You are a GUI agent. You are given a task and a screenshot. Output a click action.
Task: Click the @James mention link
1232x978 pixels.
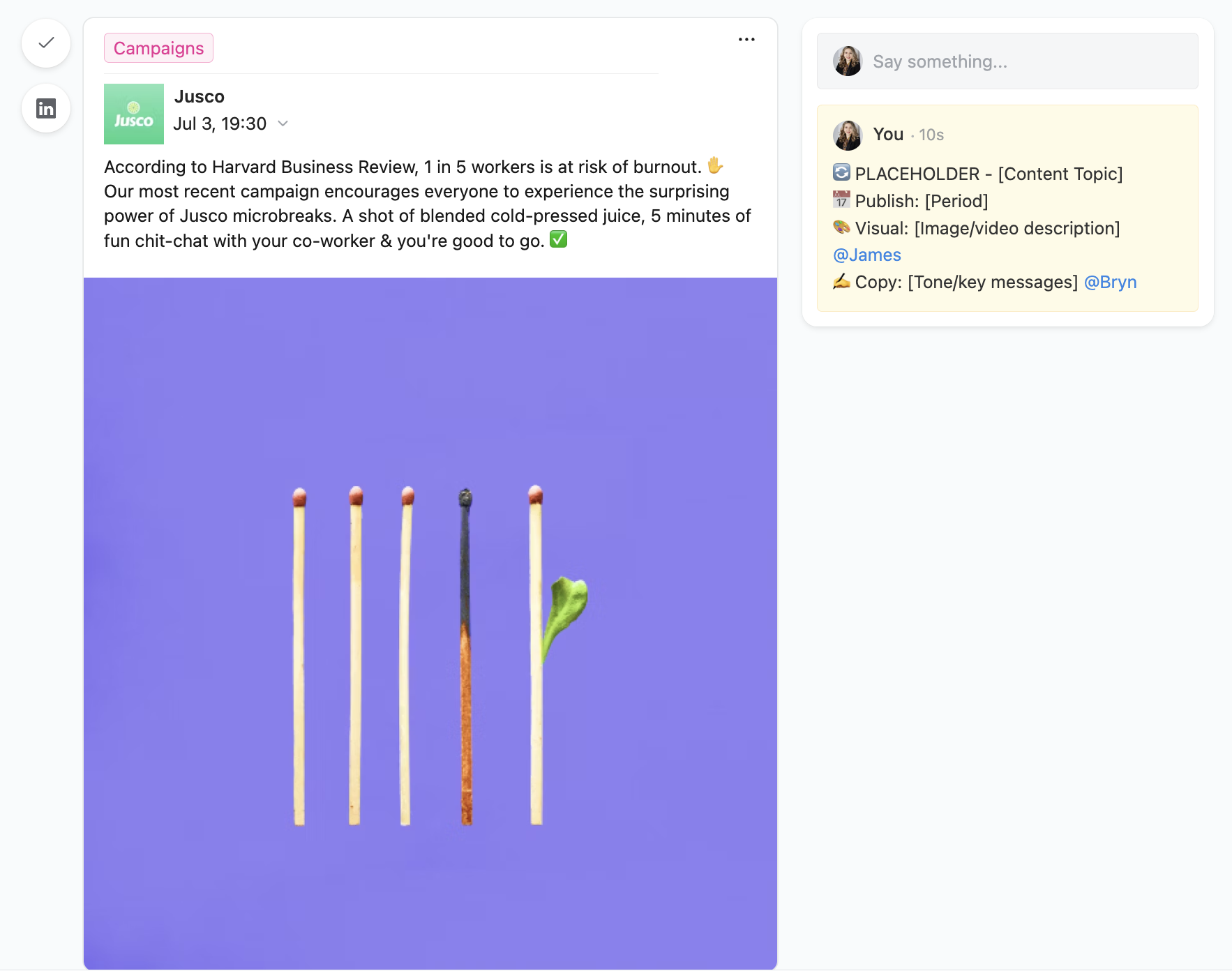pos(867,255)
